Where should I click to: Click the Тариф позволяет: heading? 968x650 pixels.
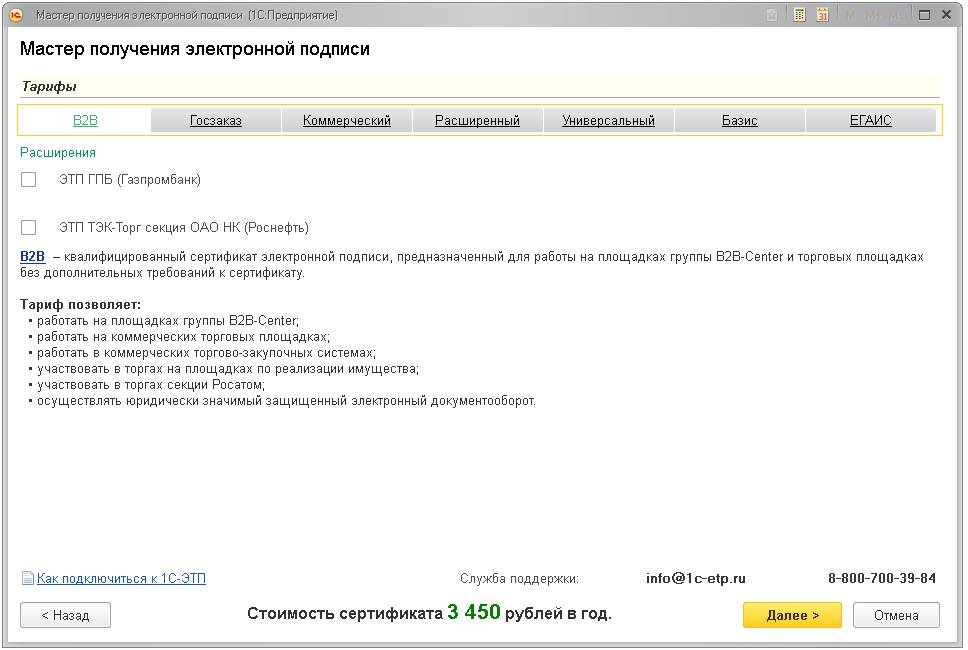80,304
